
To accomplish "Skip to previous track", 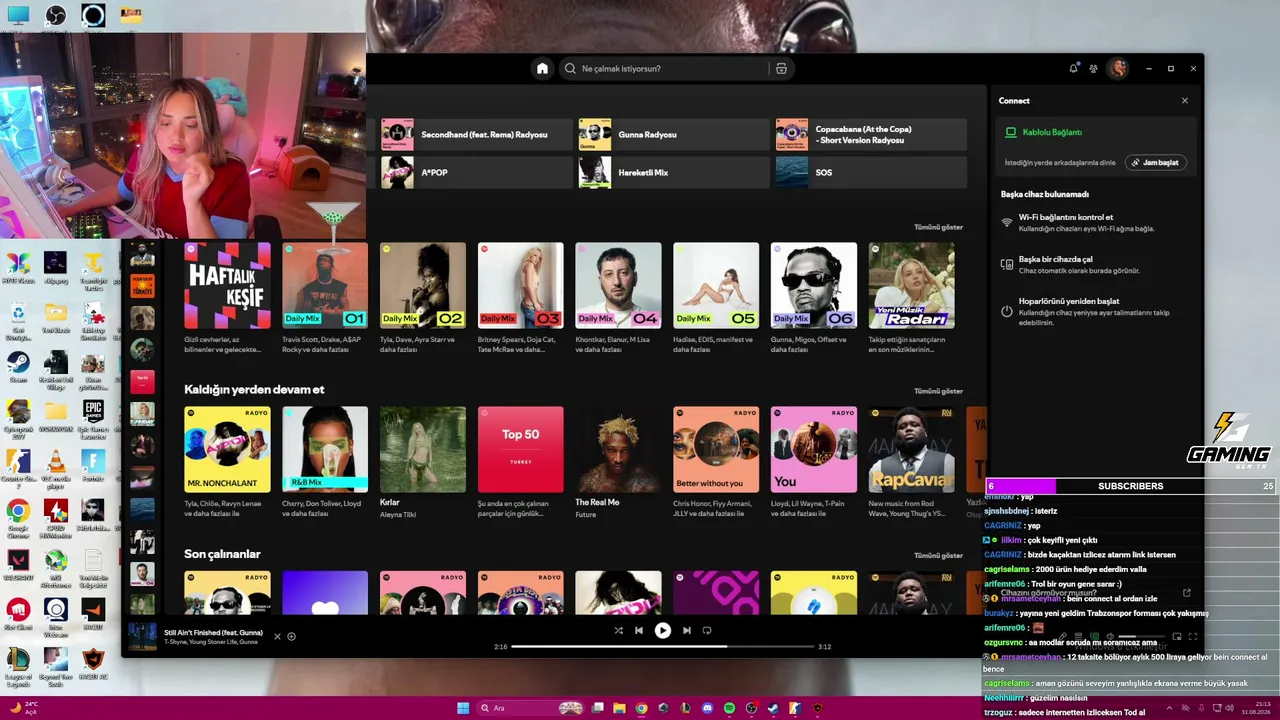I will (639, 630).
